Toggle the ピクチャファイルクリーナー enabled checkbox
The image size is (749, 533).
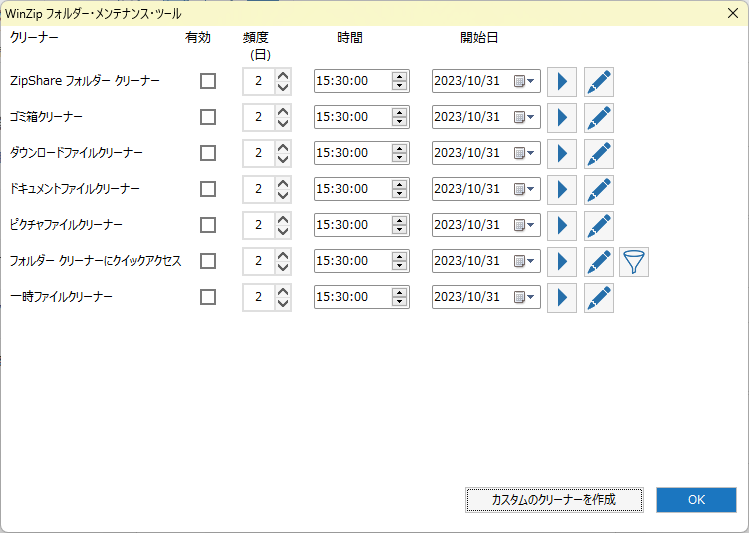(208, 225)
